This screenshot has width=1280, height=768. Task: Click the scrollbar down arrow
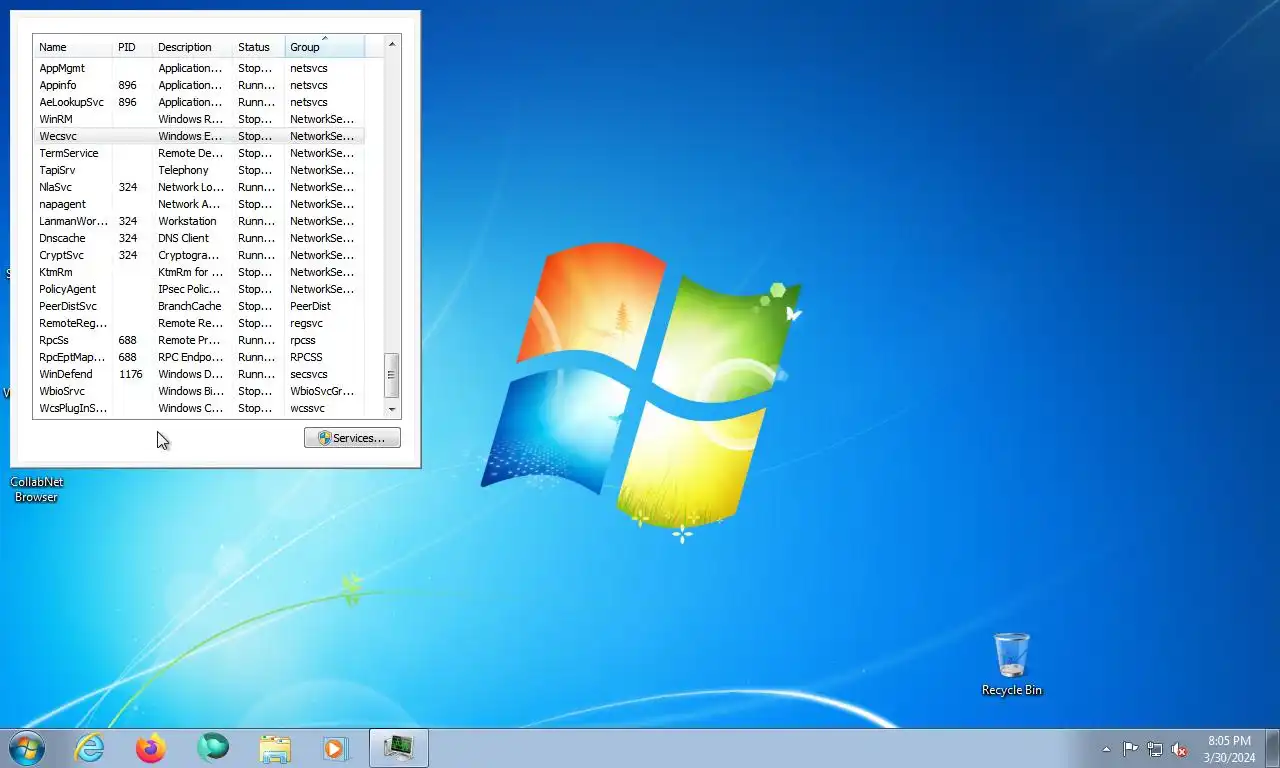pos(392,409)
